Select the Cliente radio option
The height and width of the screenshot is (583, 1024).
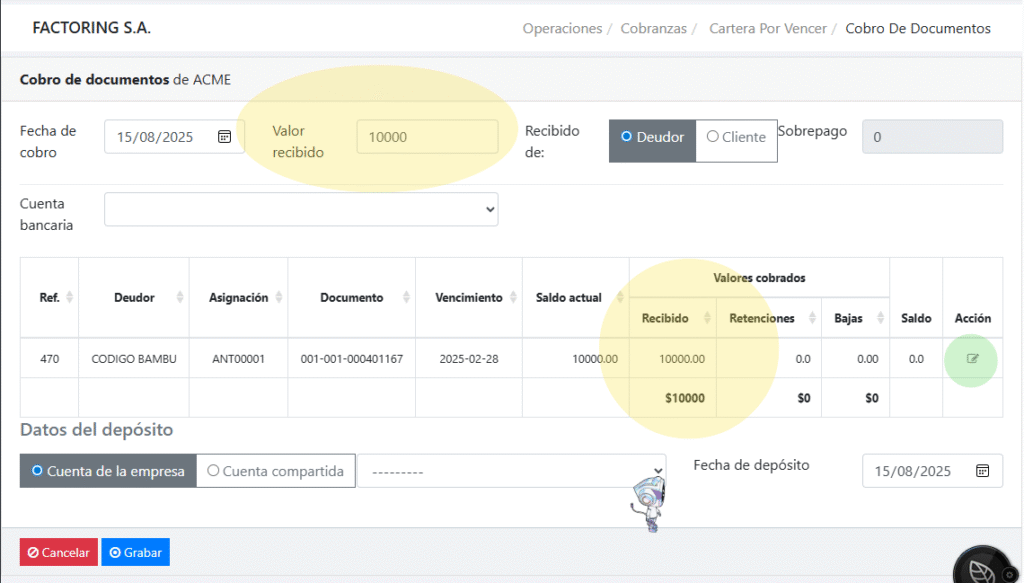tap(736, 137)
